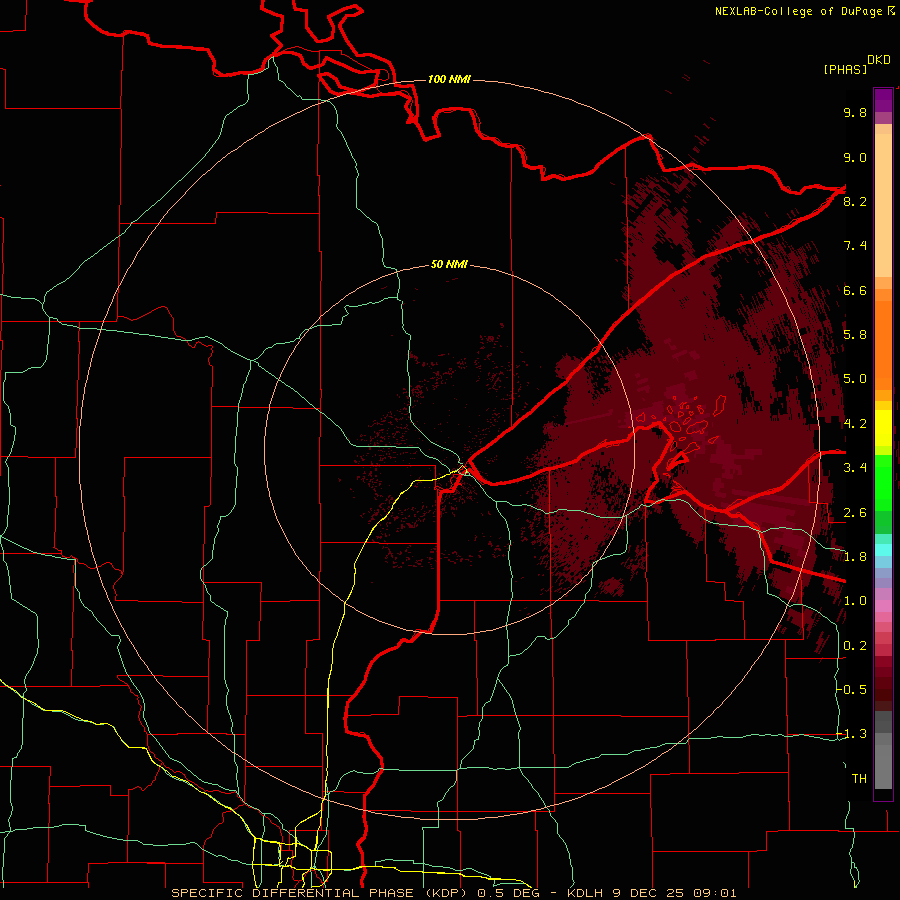900x900 pixels.
Task: Click the 3.4 value on the color scale
Action: click(855, 468)
